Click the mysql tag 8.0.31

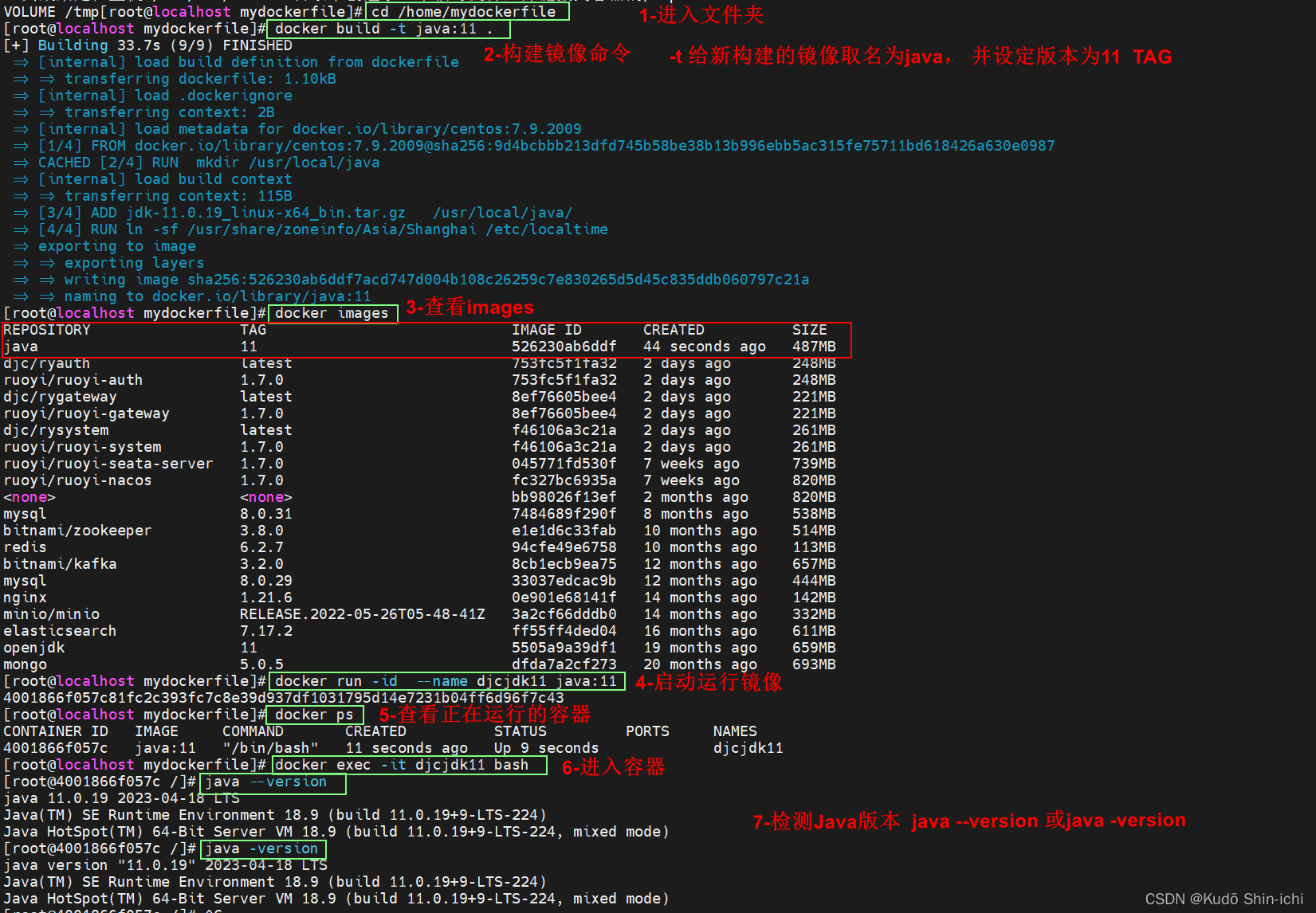click(266, 514)
